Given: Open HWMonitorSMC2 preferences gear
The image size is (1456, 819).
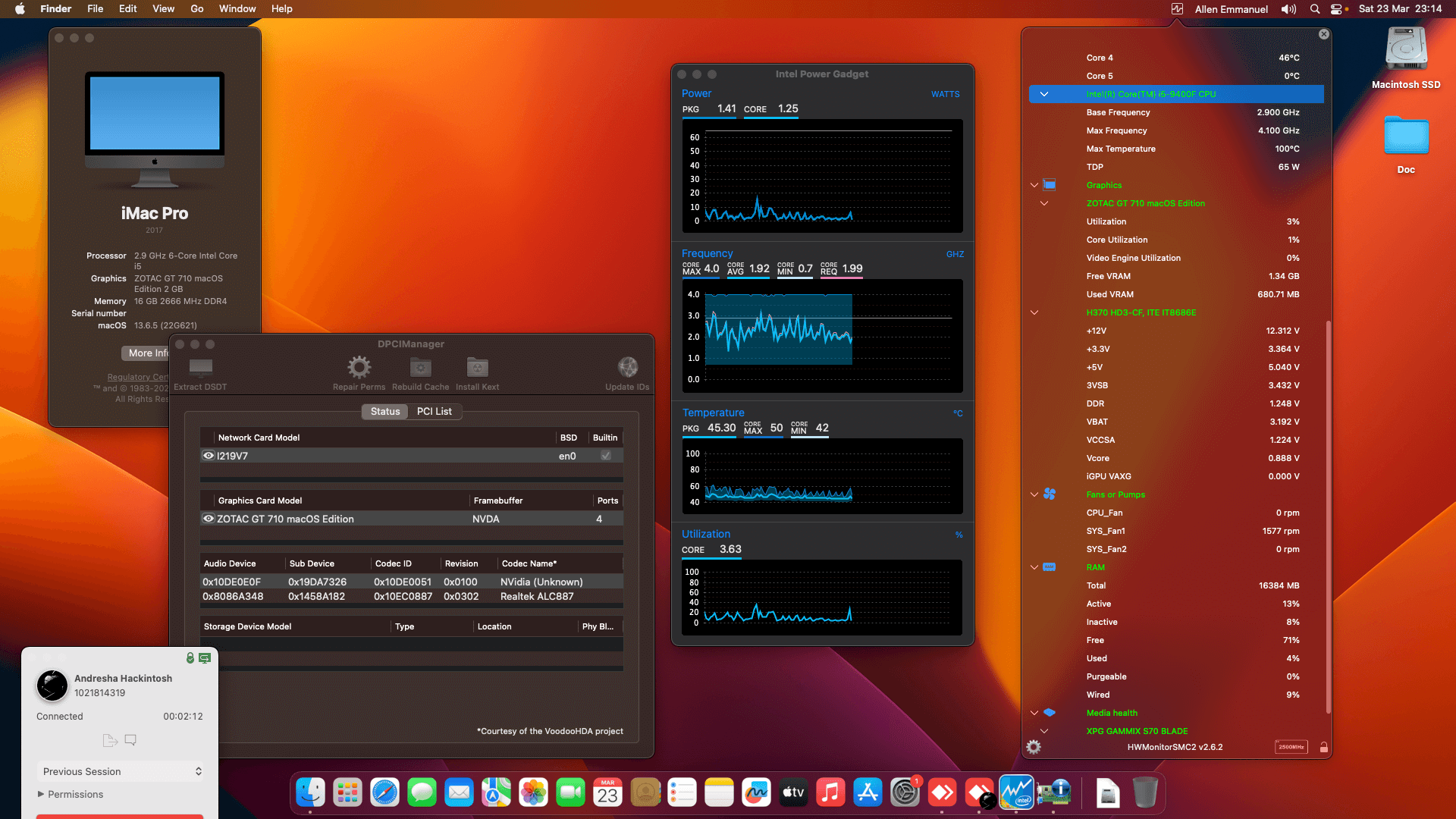Looking at the screenshot, I should tap(1033, 747).
